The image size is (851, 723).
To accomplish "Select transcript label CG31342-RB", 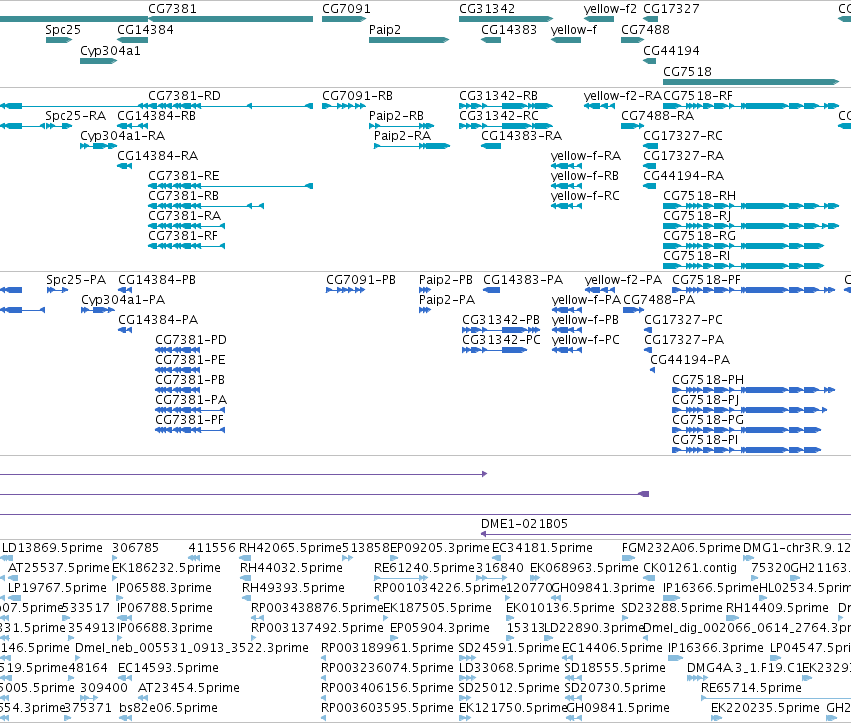I will [x=498, y=96].
